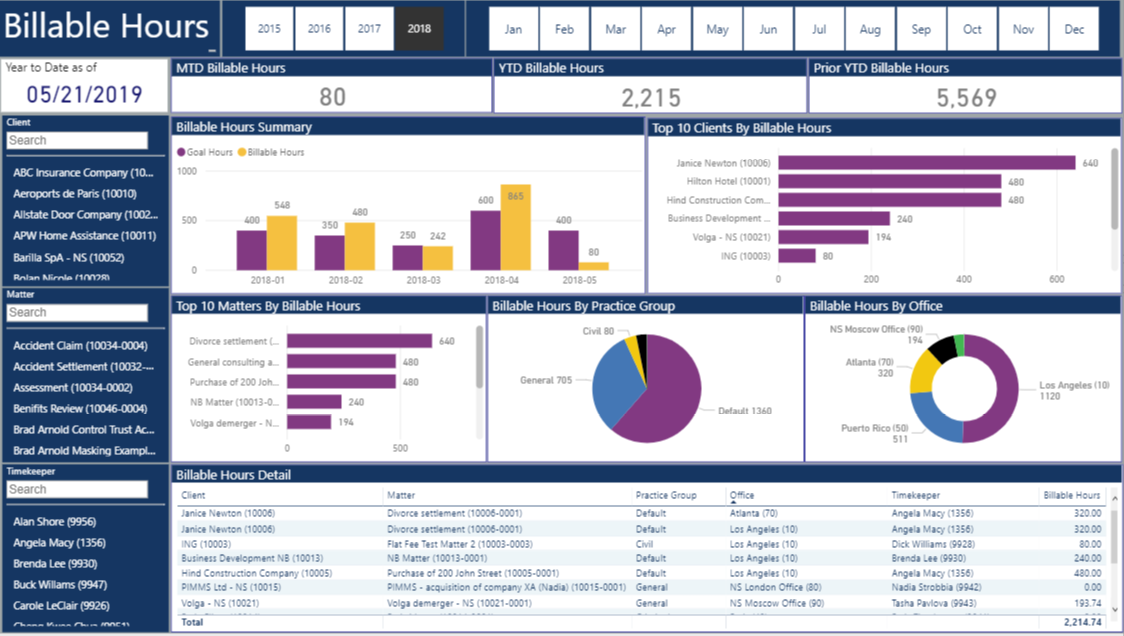Screen dimensions: 1124x636
Task: Toggle the selected 2018 year button
Action: click(x=419, y=29)
